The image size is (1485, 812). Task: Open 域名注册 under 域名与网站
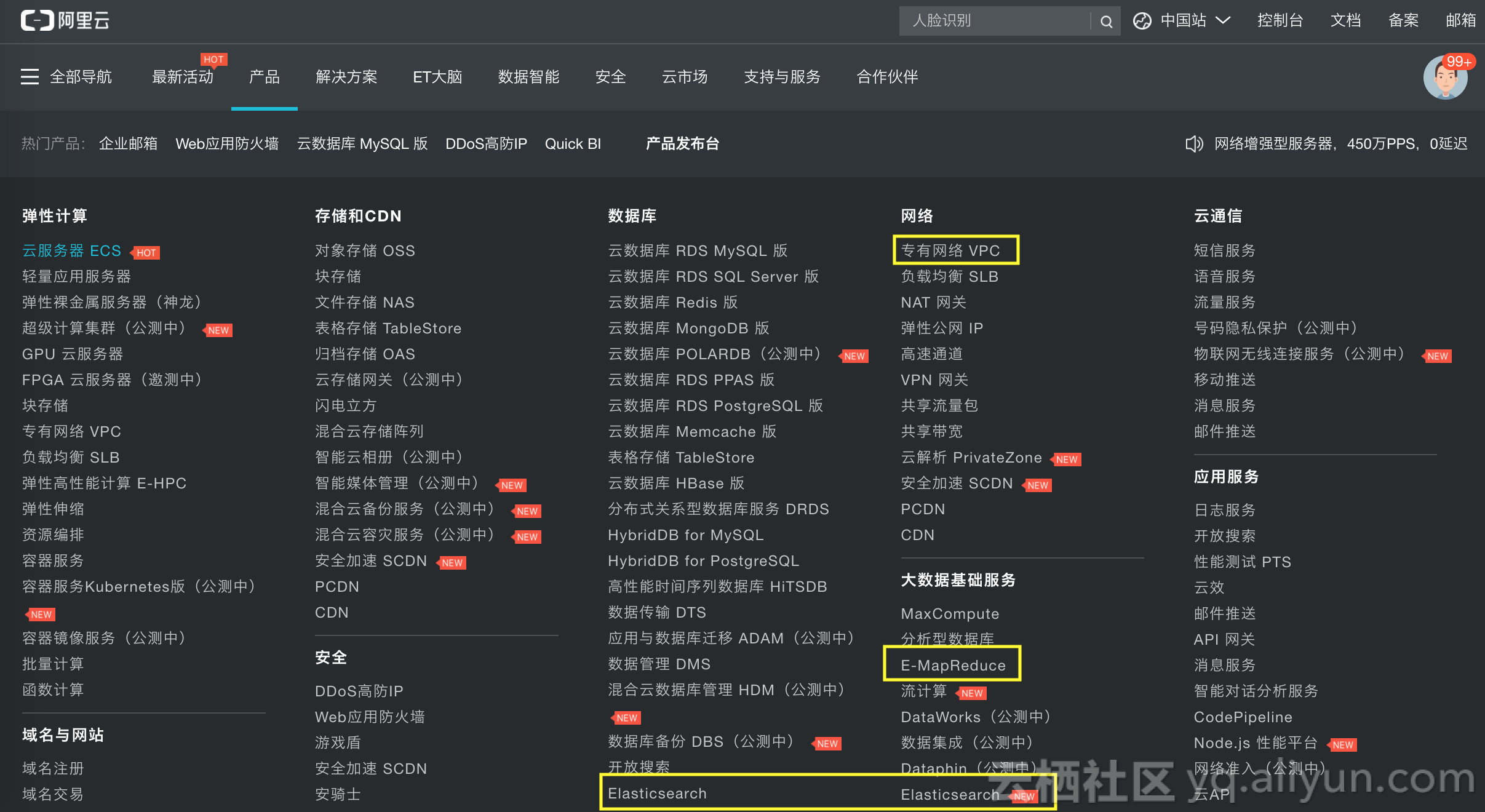click(53, 769)
